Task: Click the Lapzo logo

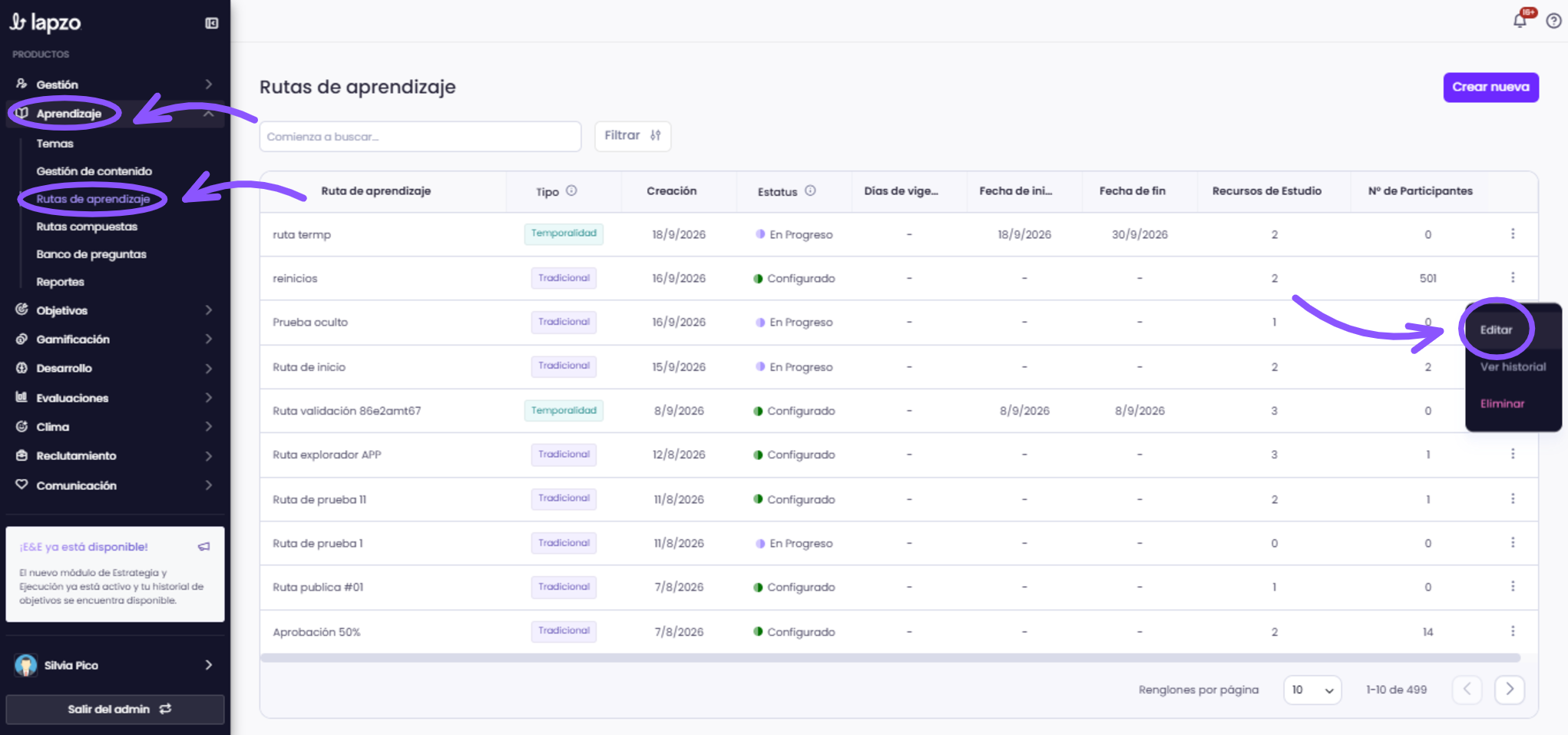Action: tap(45, 22)
